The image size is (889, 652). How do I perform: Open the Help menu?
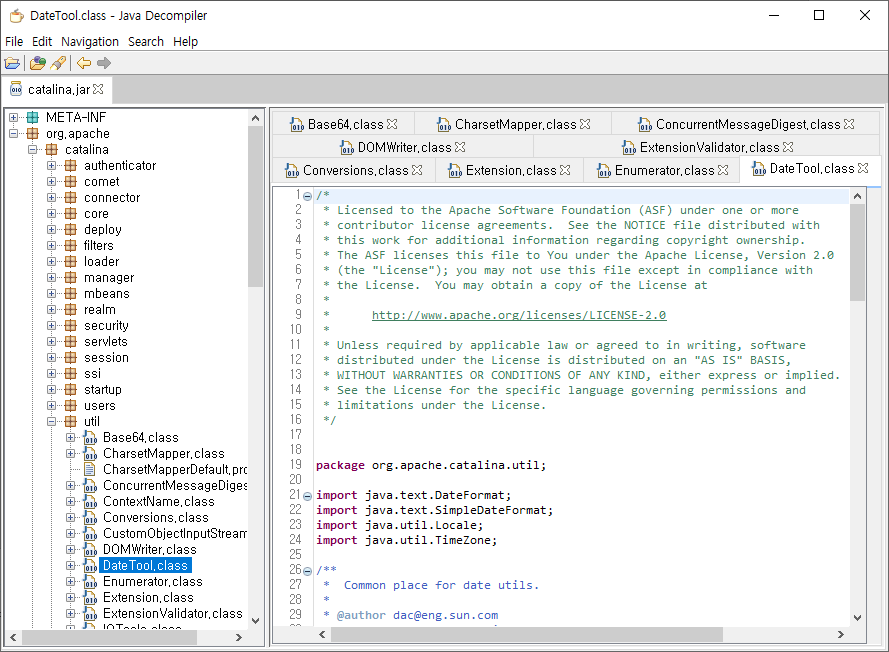point(185,41)
